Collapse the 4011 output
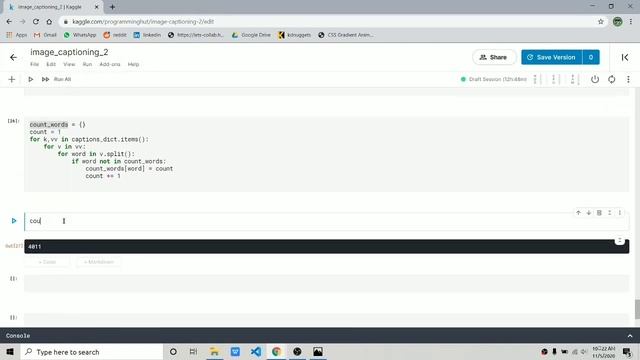The width and height of the screenshot is (640, 360). (x=620, y=240)
